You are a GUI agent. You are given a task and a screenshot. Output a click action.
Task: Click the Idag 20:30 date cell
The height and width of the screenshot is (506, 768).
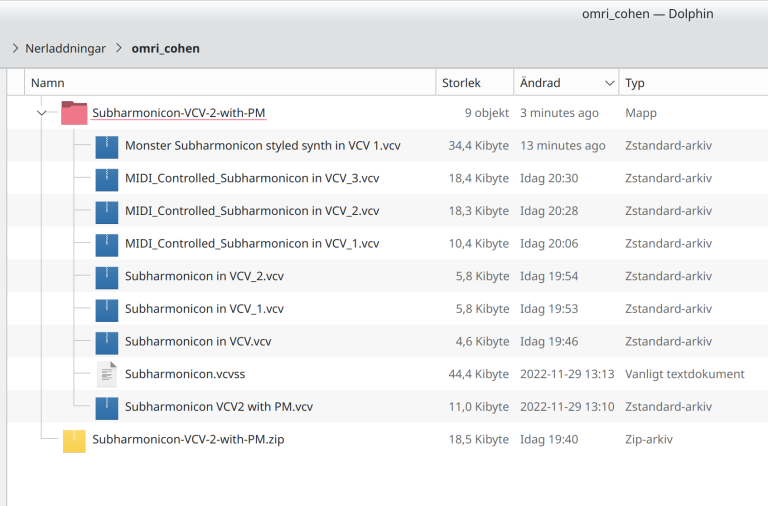(549, 178)
